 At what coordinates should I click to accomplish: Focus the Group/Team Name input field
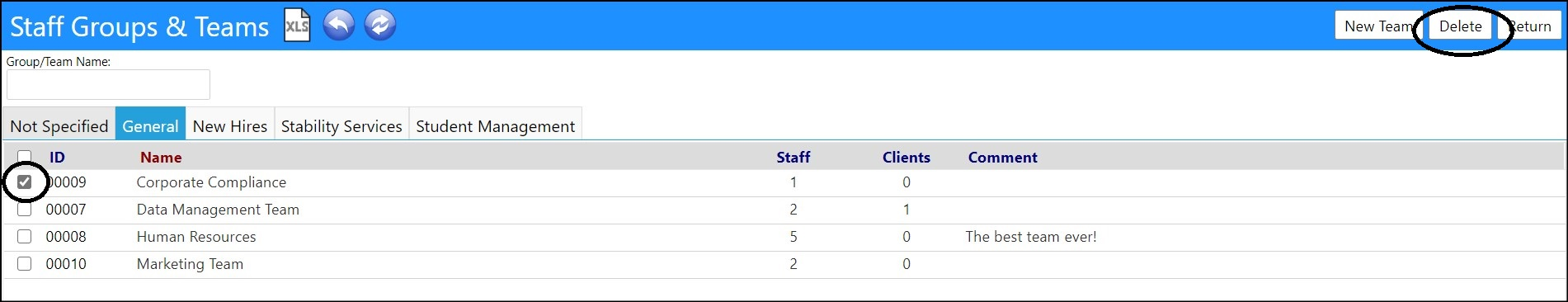point(108,84)
